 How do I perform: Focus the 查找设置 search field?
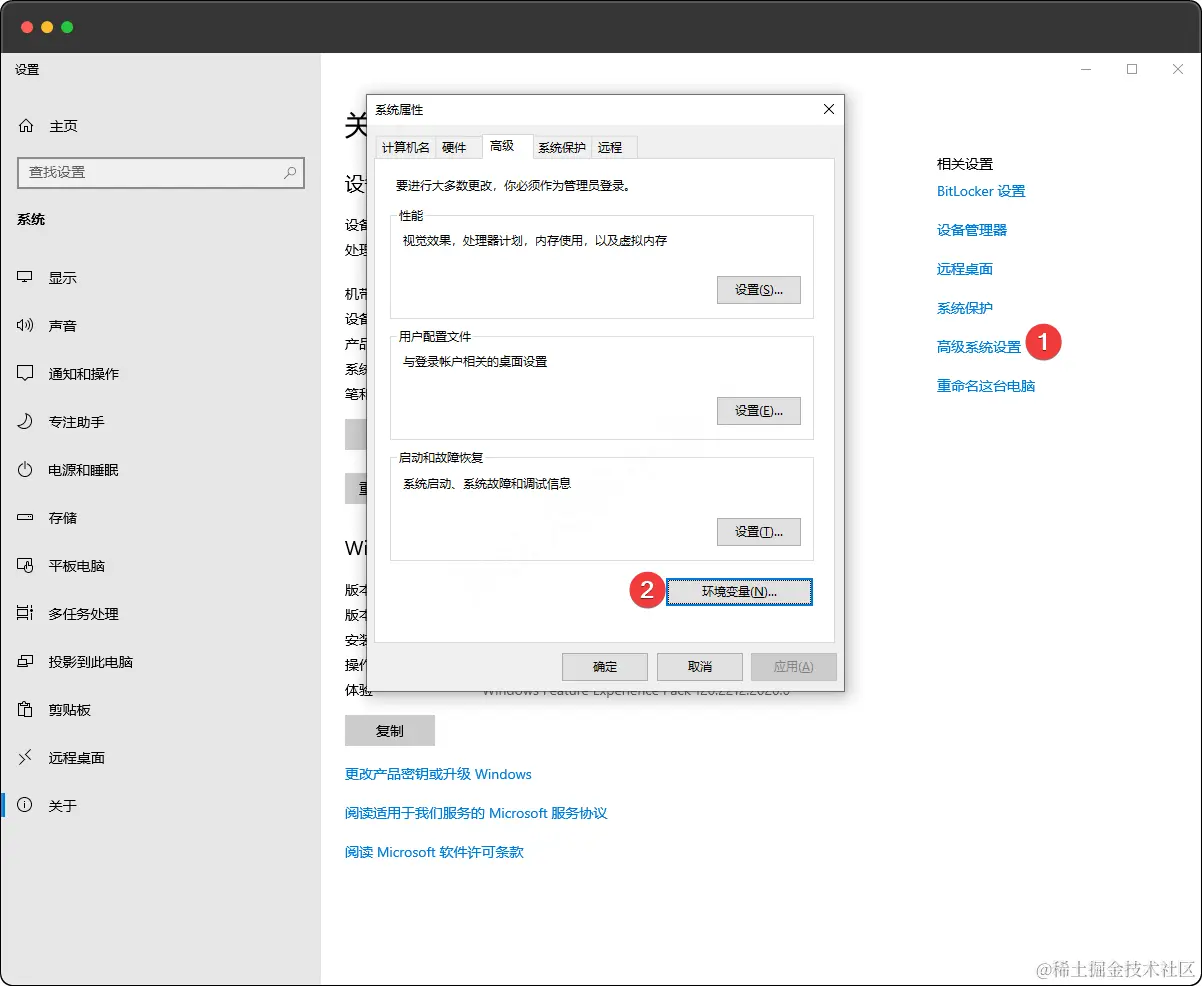(x=161, y=172)
